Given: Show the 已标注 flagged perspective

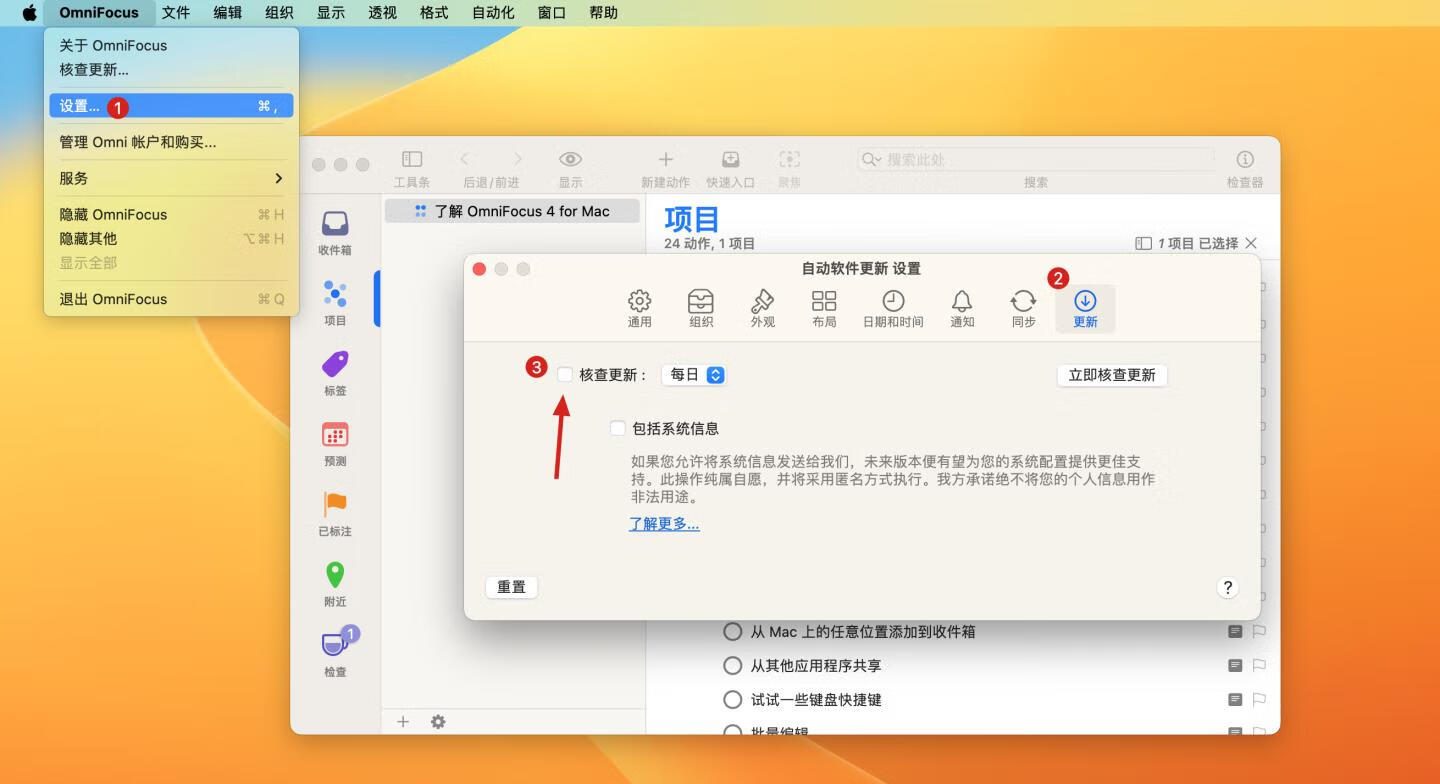Looking at the screenshot, I should pyautogui.click(x=335, y=513).
